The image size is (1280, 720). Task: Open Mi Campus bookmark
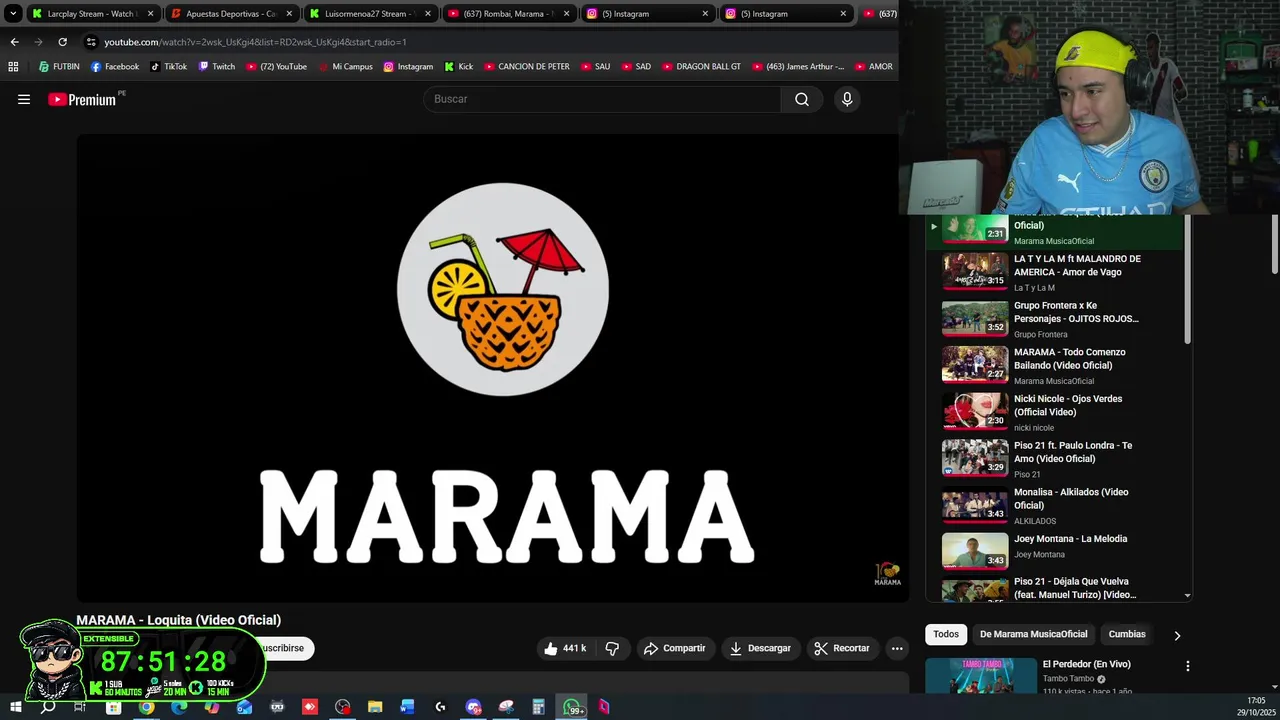point(345,67)
